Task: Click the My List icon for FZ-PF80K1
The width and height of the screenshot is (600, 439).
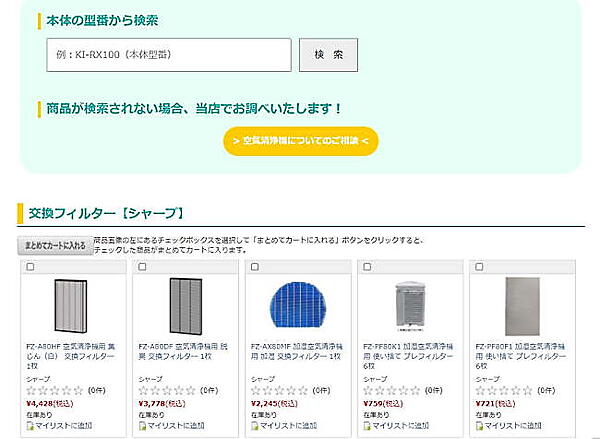Action: pos(367,426)
